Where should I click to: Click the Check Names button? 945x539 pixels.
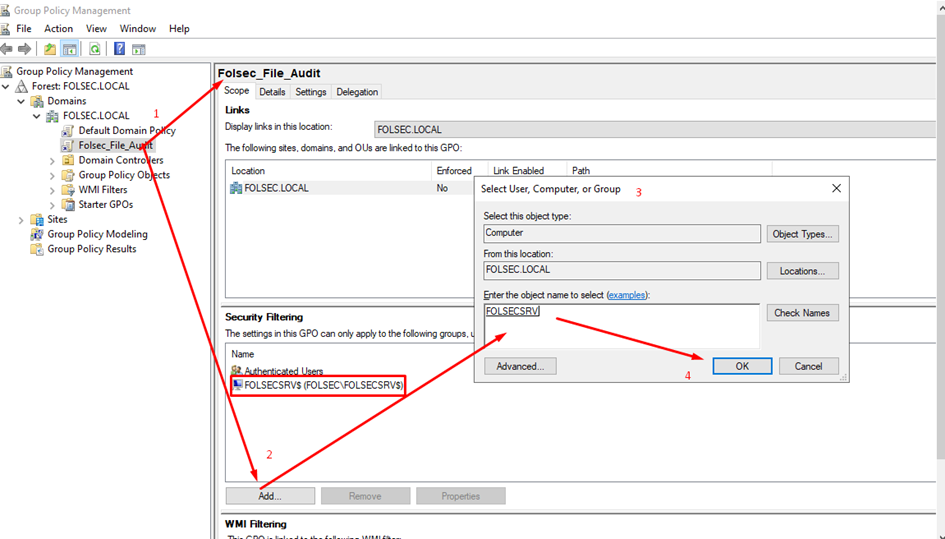801,313
